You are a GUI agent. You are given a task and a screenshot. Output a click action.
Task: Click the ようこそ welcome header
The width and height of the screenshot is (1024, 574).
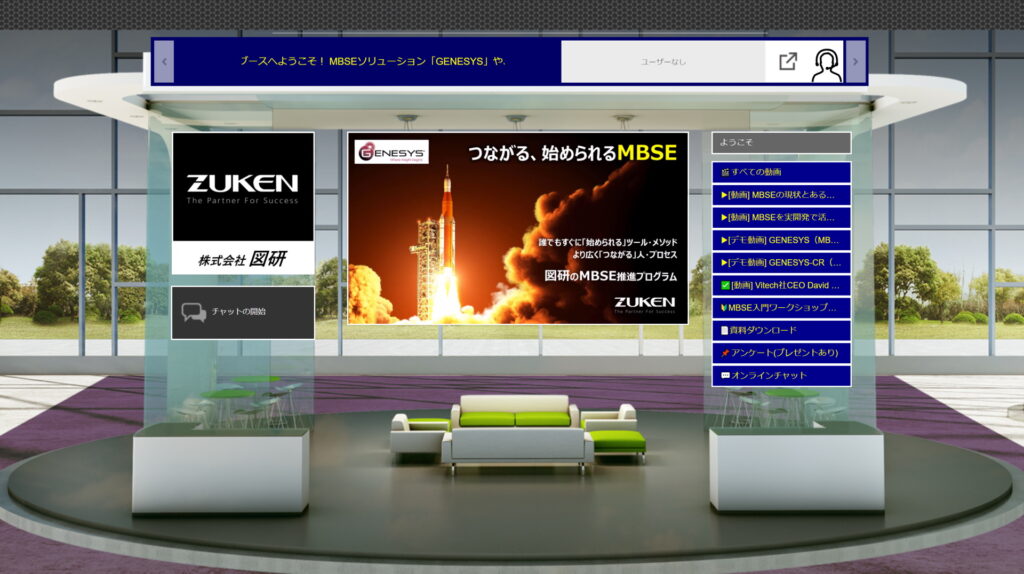click(781, 142)
